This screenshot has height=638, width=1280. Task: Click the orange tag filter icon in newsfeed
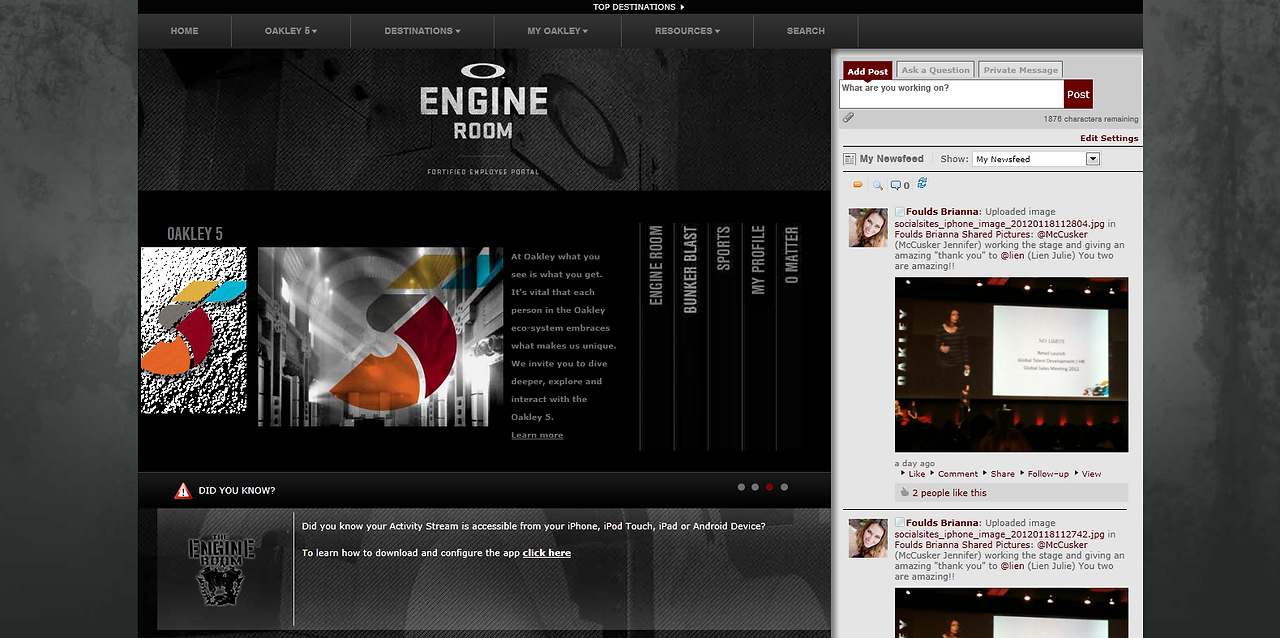click(858, 185)
